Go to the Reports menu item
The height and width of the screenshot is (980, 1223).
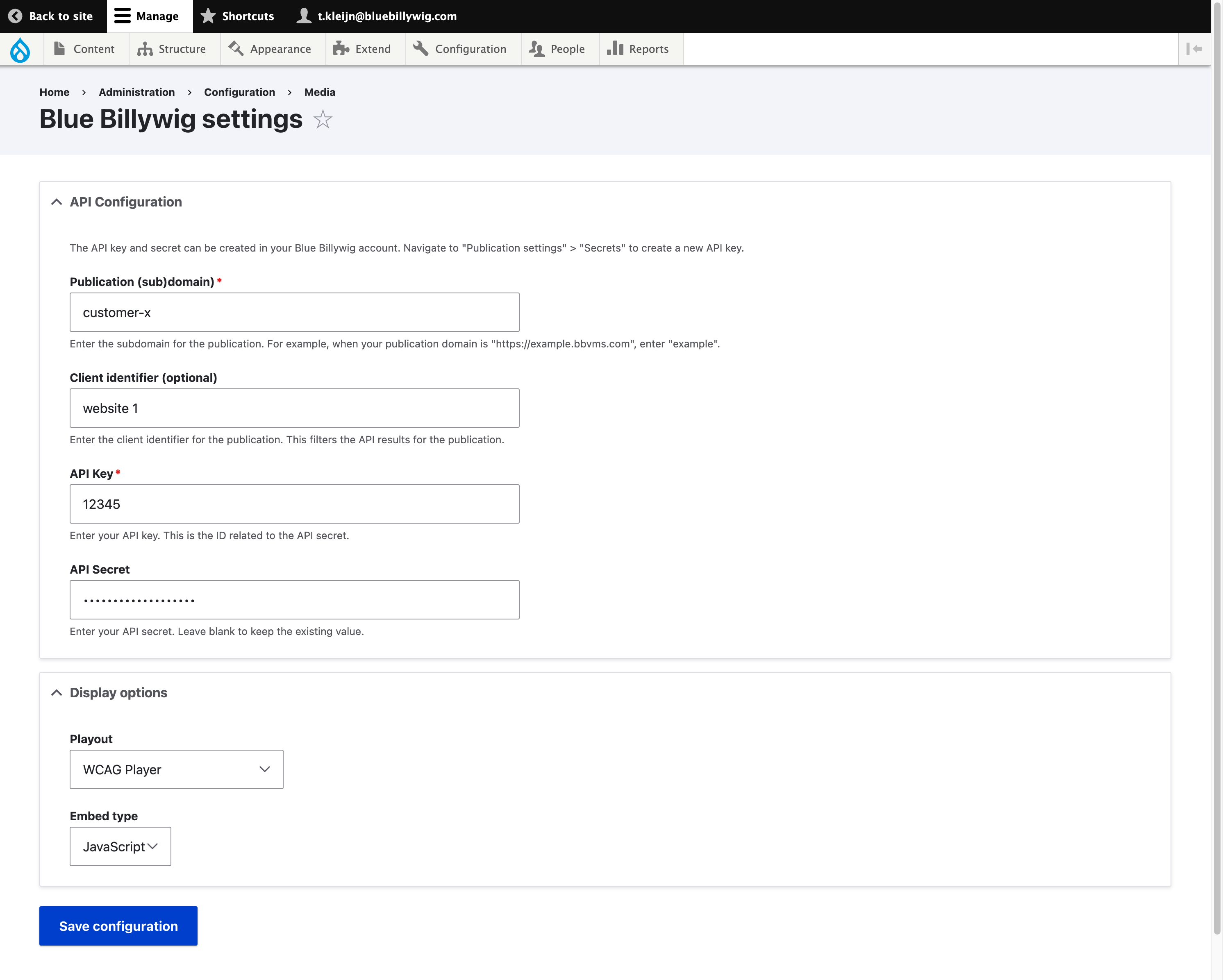pos(638,49)
